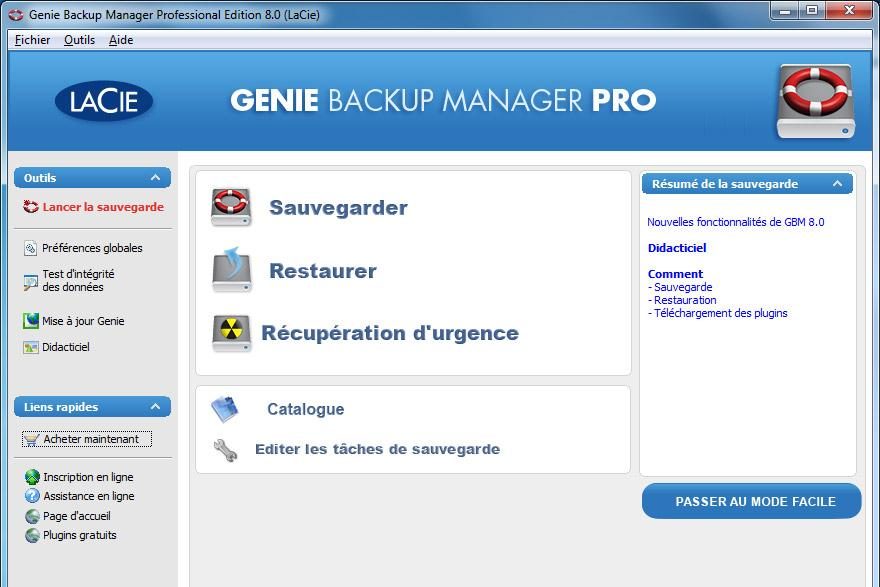Click the Didacticiel text in the left sidebar
This screenshot has height=587, width=880.
click(66, 347)
